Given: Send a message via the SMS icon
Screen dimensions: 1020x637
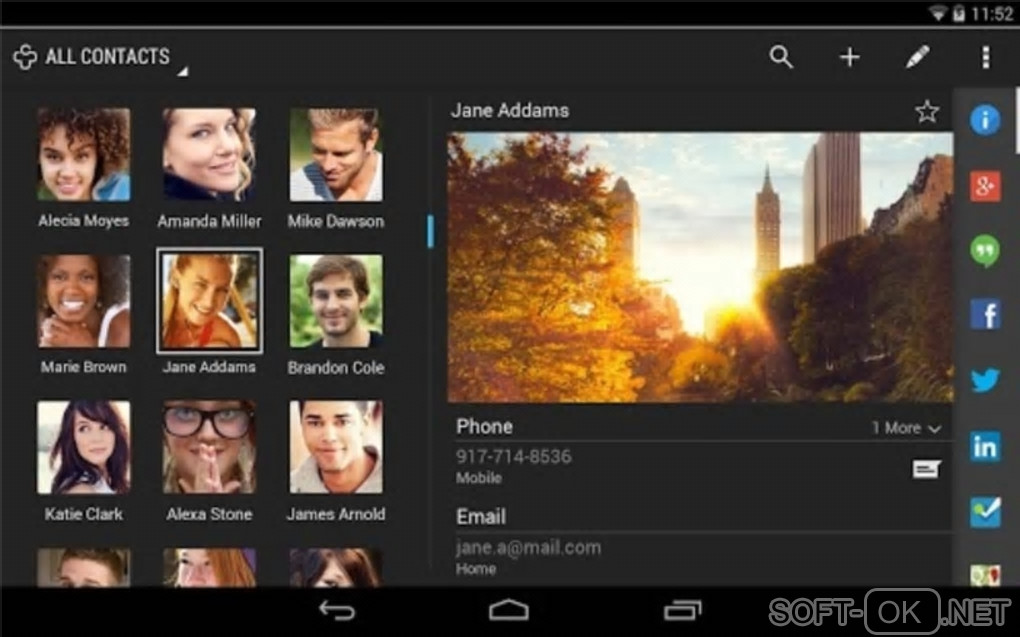Looking at the screenshot, I should coord(926,469).
